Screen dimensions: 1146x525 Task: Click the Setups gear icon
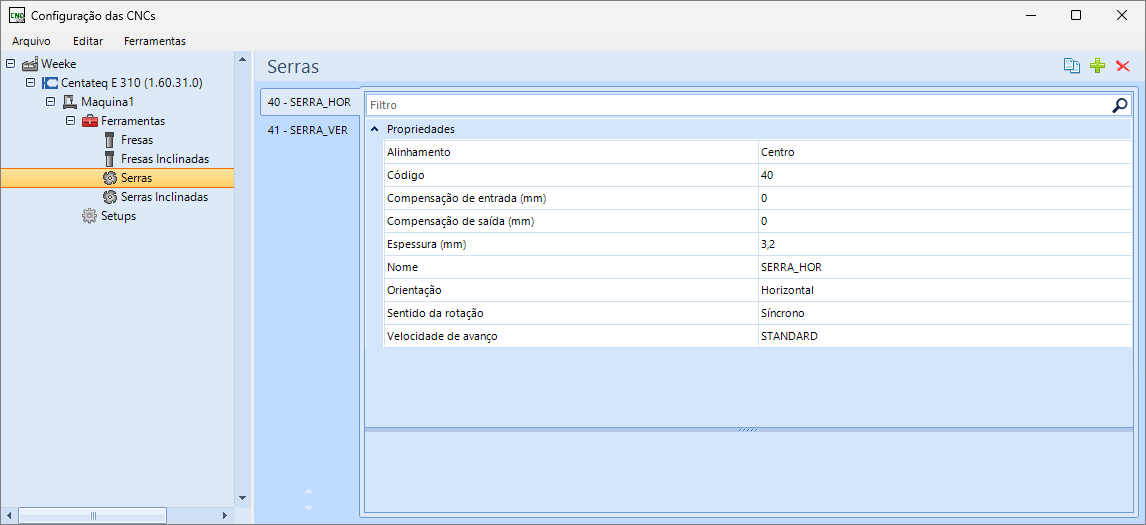pyautogui.click(x=89, y=216)
